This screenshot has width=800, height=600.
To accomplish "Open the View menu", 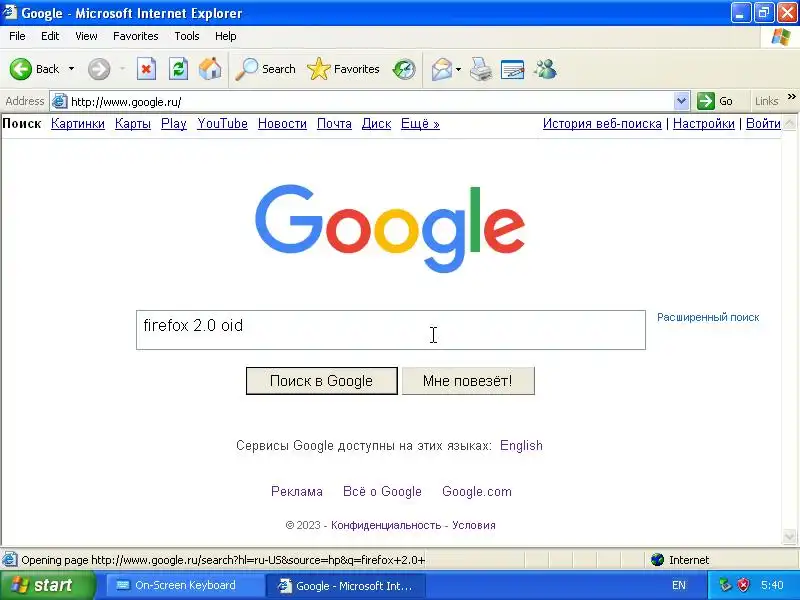I will [86, 36].
